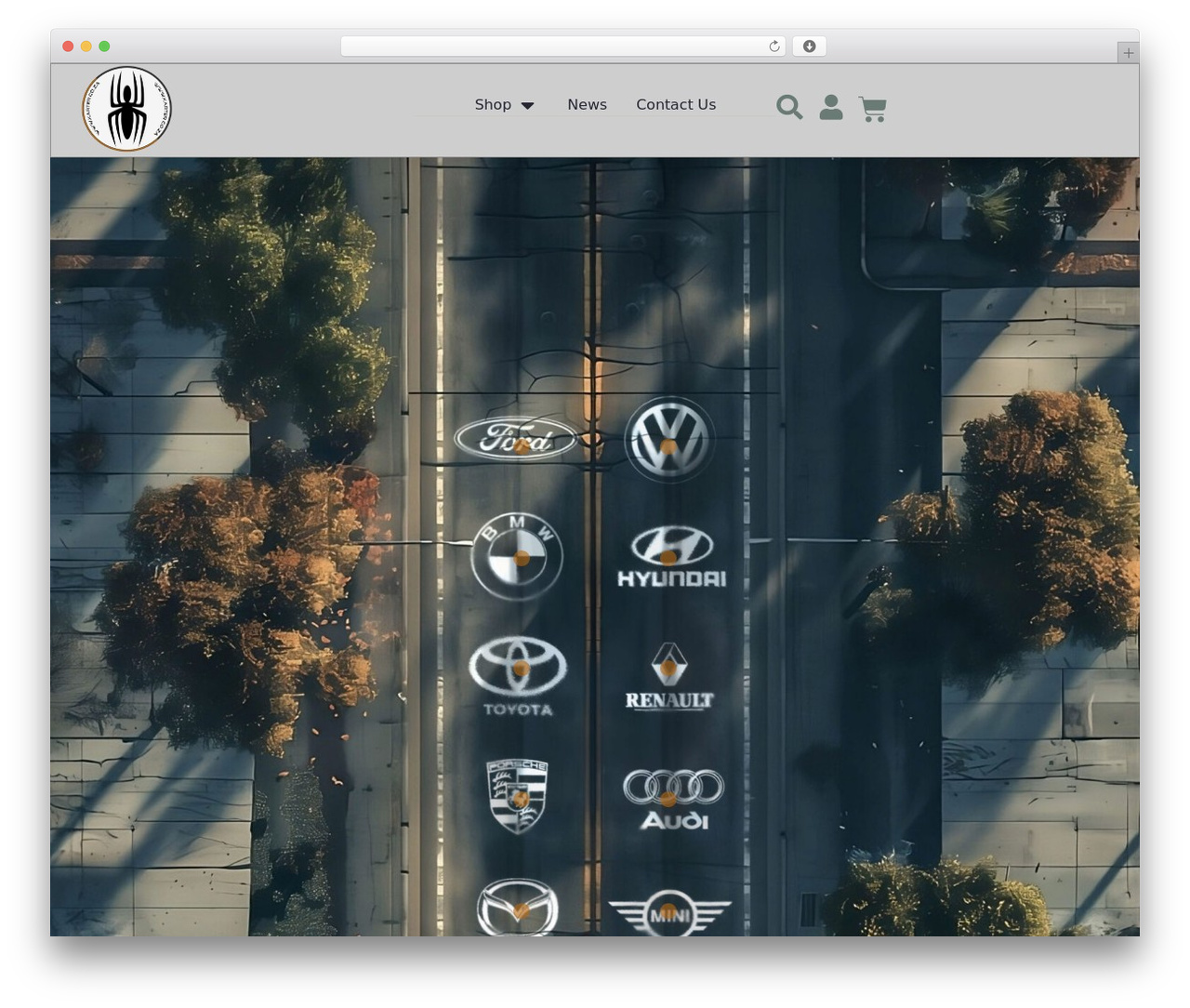Pick the Toyota logo
1190x1008 pixels.
[518, 676]
